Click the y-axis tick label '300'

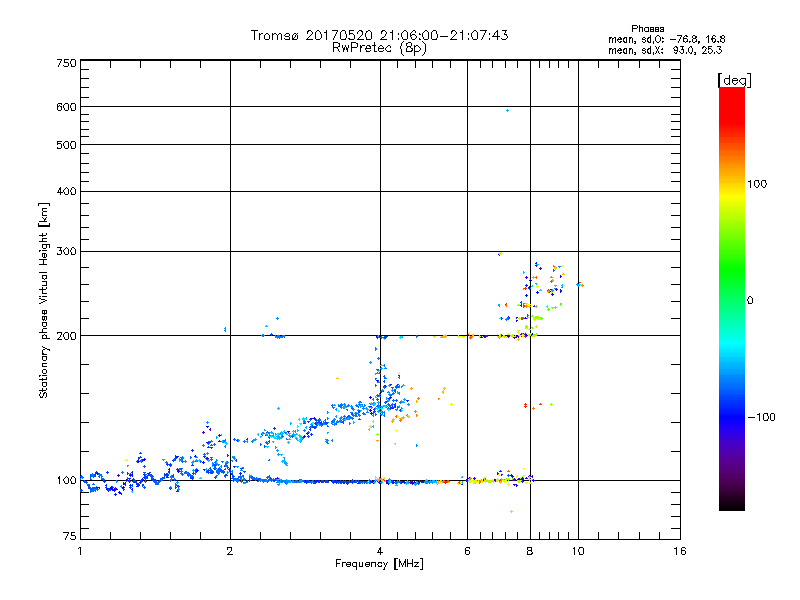(66, 251)
